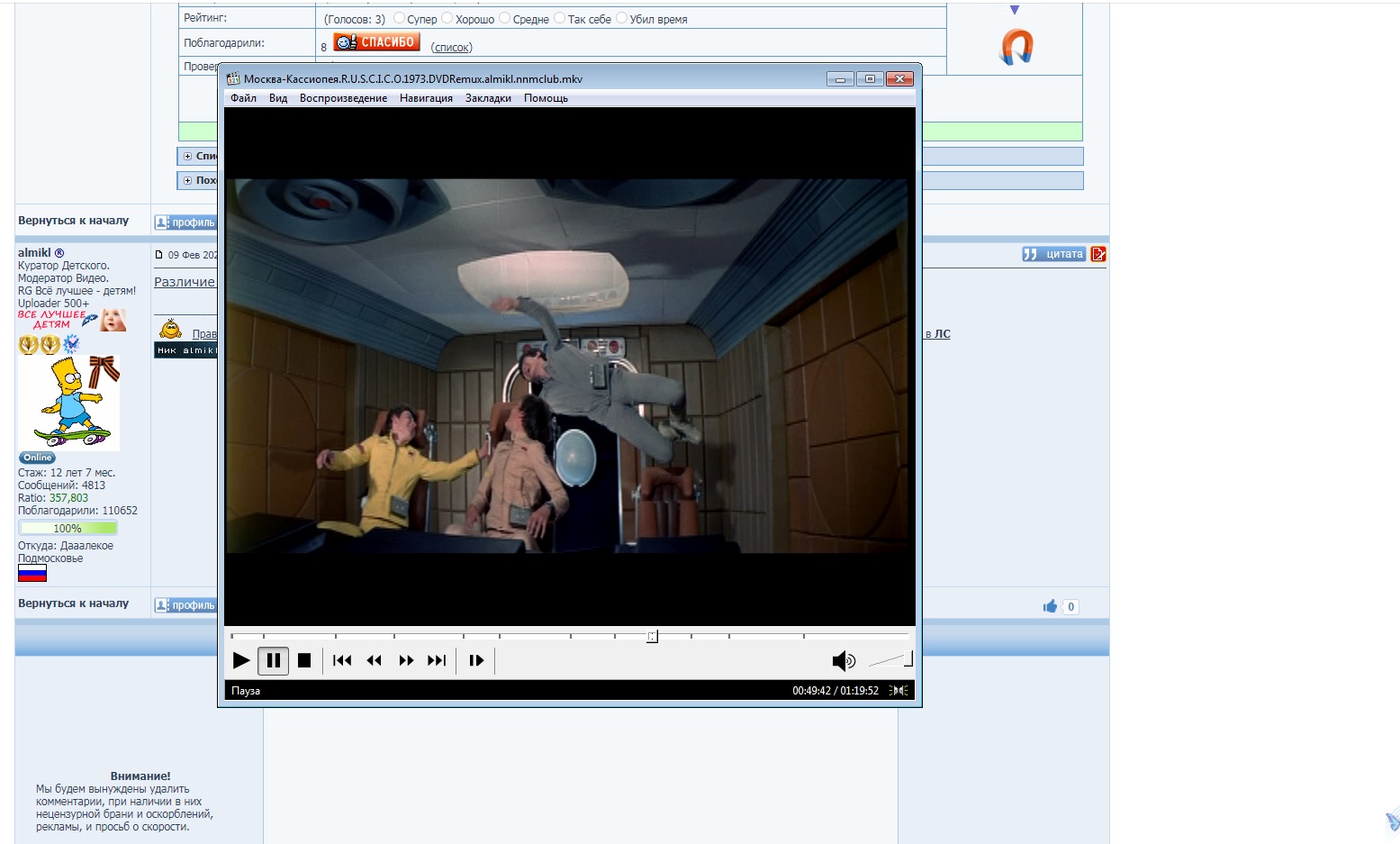Click the gold medal award icons
The width and height of the screenshot is (1400, 844).
40,344
